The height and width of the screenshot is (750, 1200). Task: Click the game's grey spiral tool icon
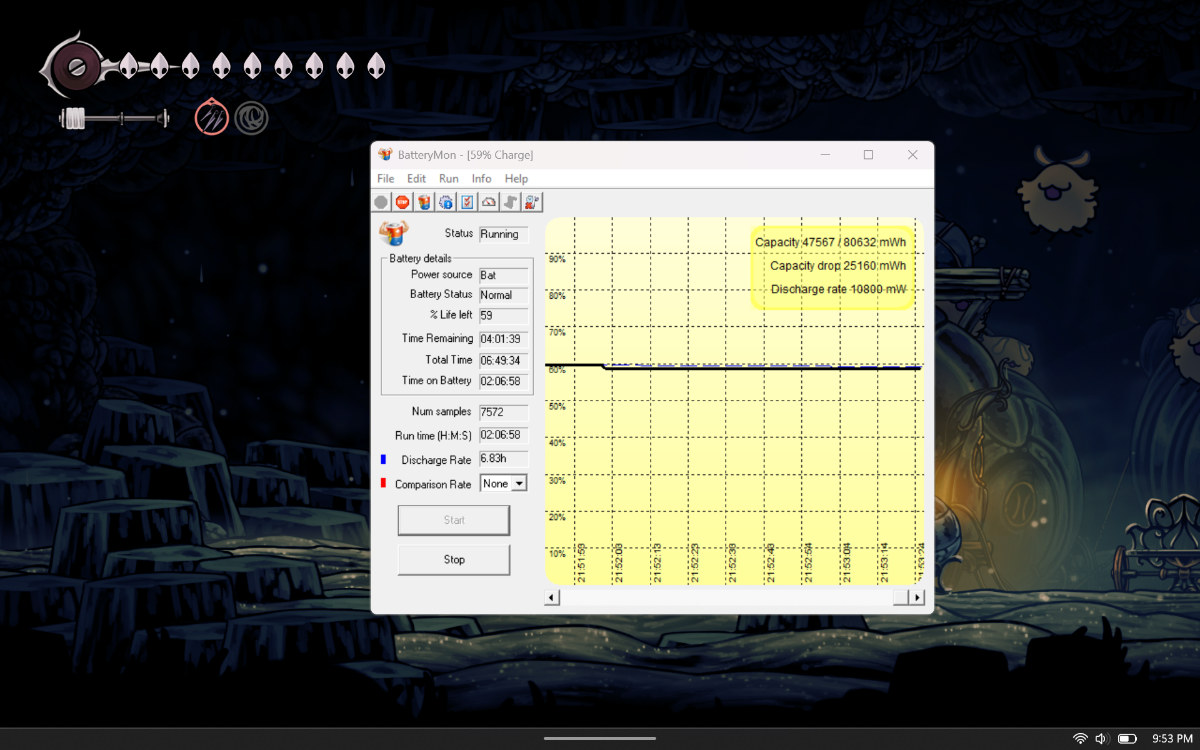251,119
